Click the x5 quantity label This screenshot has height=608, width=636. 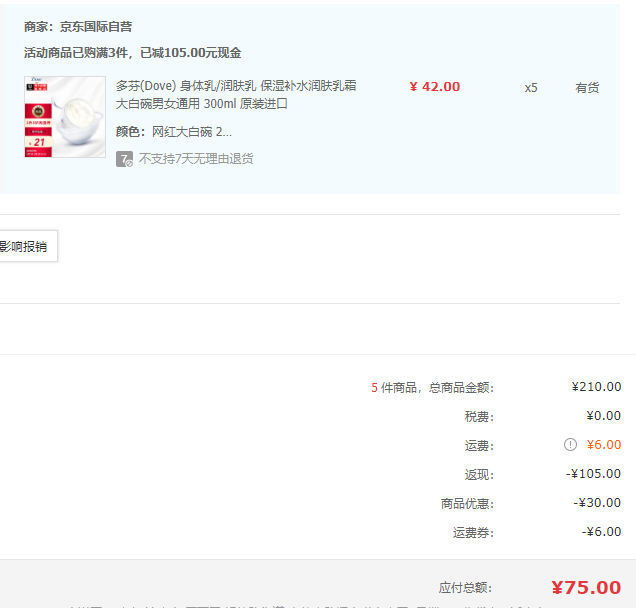531,88
